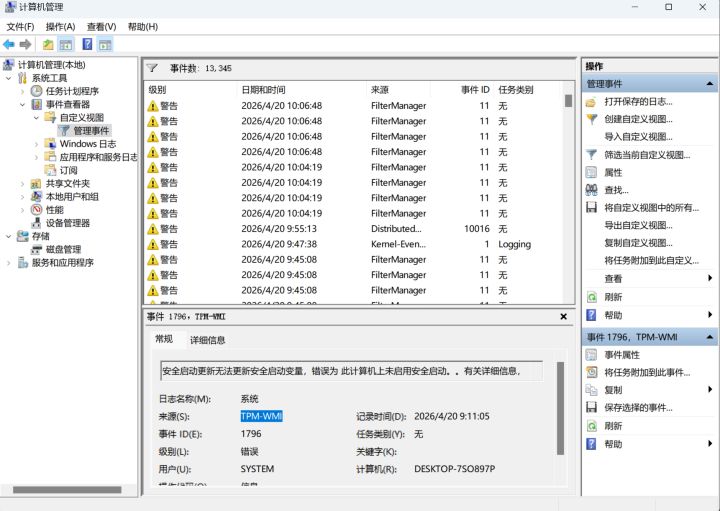The image size is (720, 511).
Task: Click 事件属性 action
Action: 622,355
